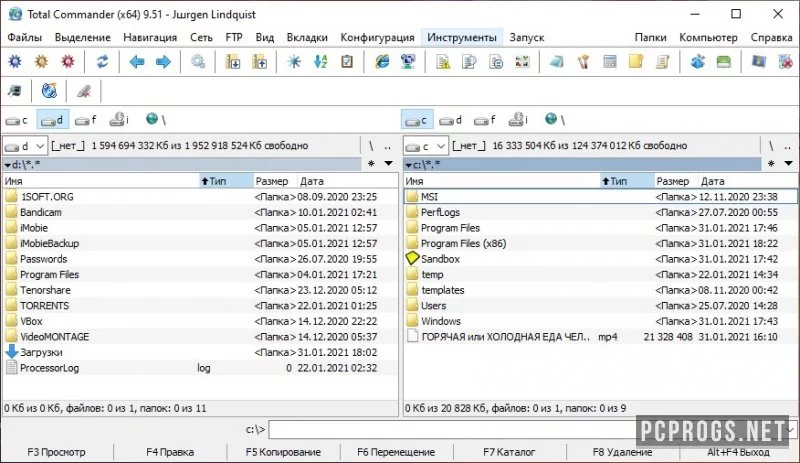The image size is (800, 463).
Task: Select the TORRENTS folder in left panel
Action: coord(200,306)
